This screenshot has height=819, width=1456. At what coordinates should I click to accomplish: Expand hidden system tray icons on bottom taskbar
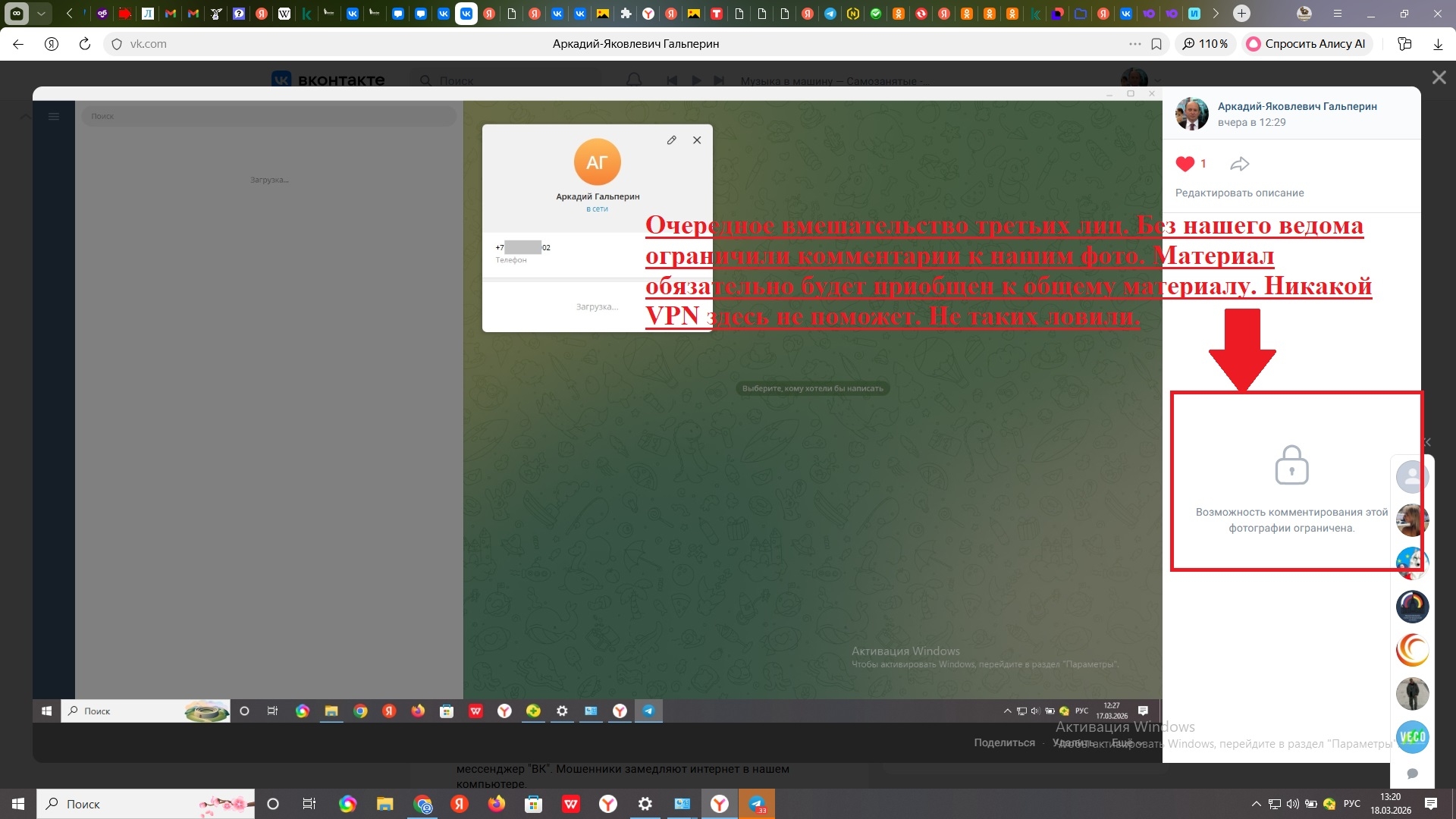1256,804
